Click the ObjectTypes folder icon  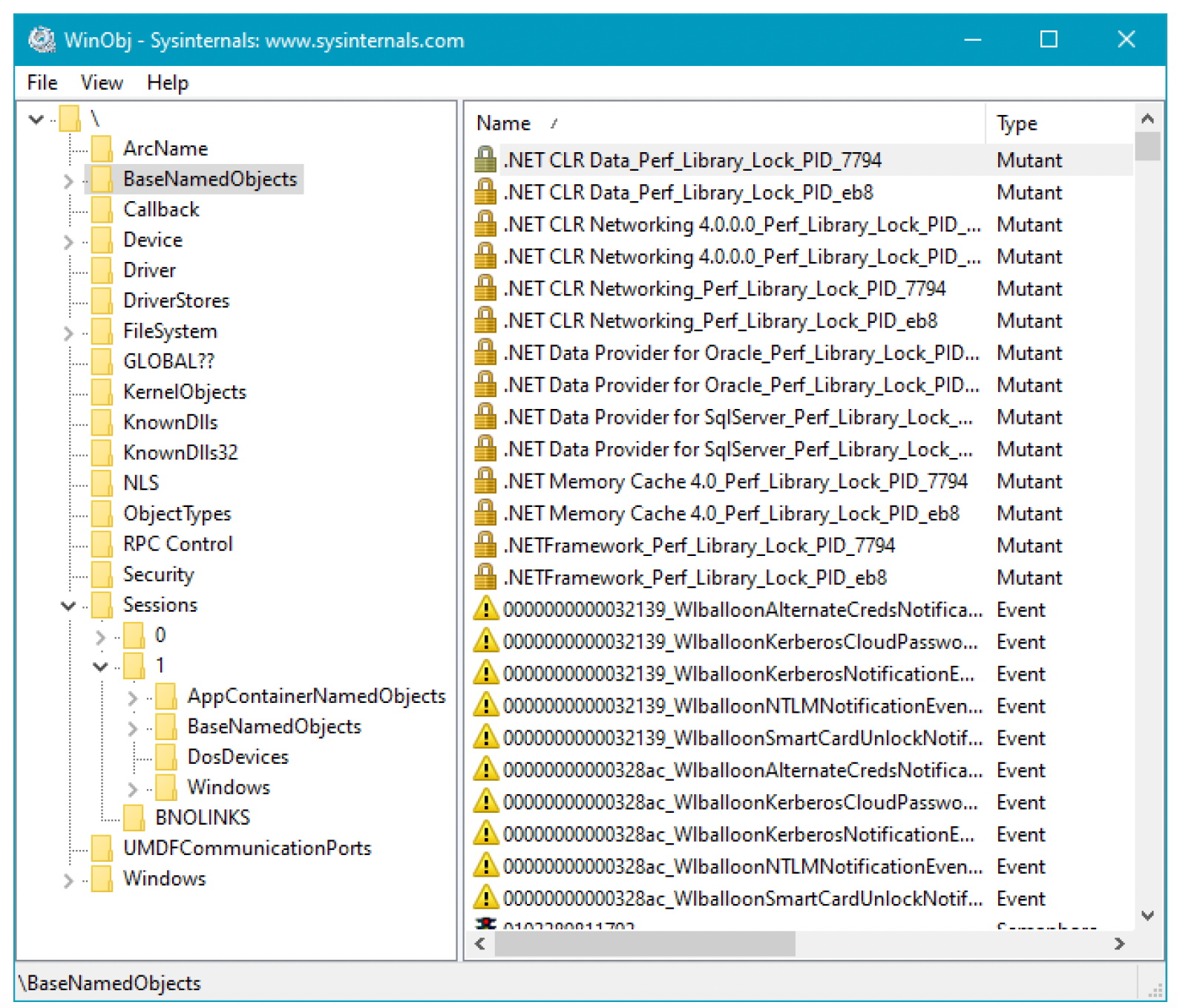point(102,514)
